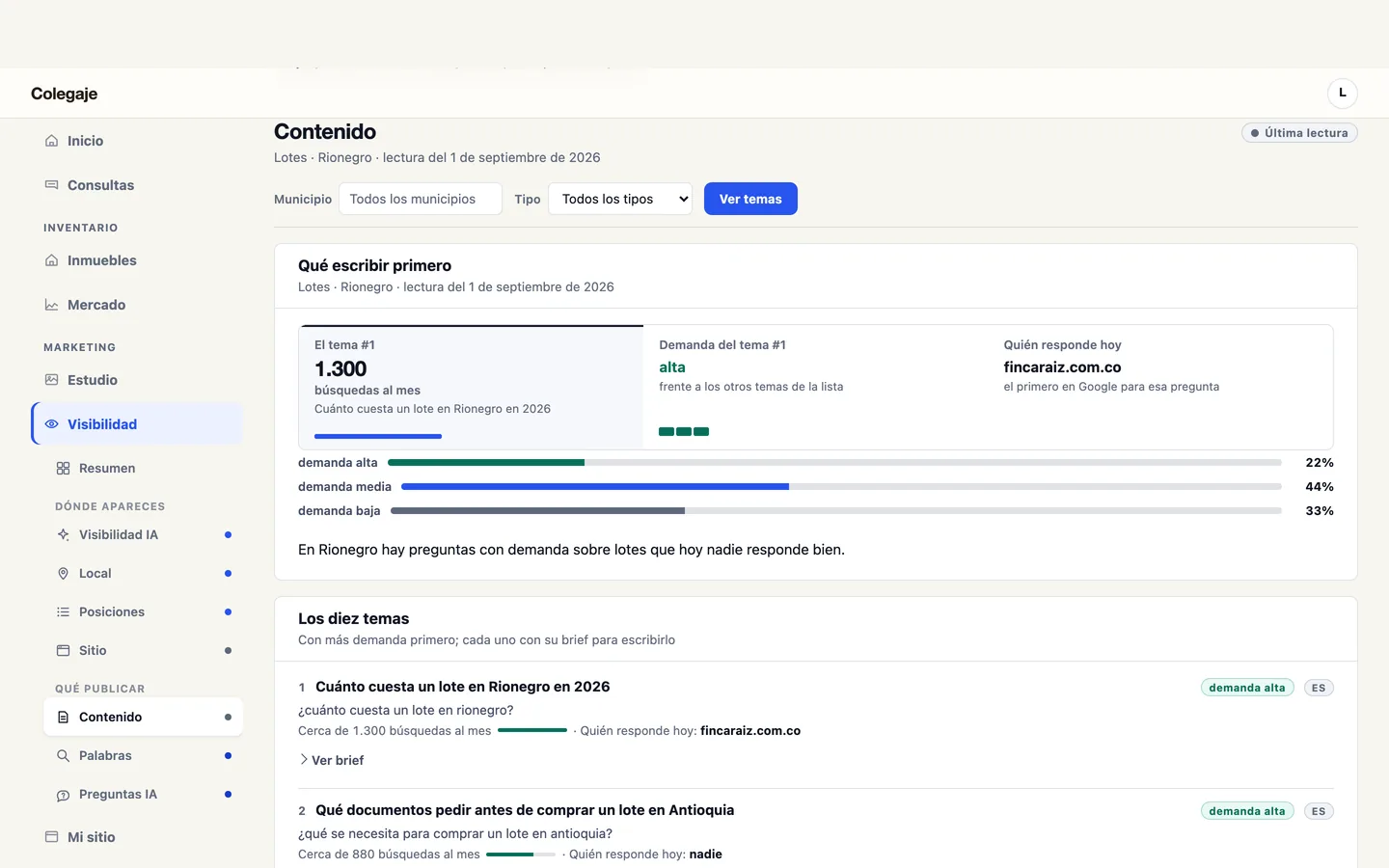The width and height of the screenshot is (1389, 868).
Task: Click the Última lectura badge
Action: click(x=1299, y=133)
